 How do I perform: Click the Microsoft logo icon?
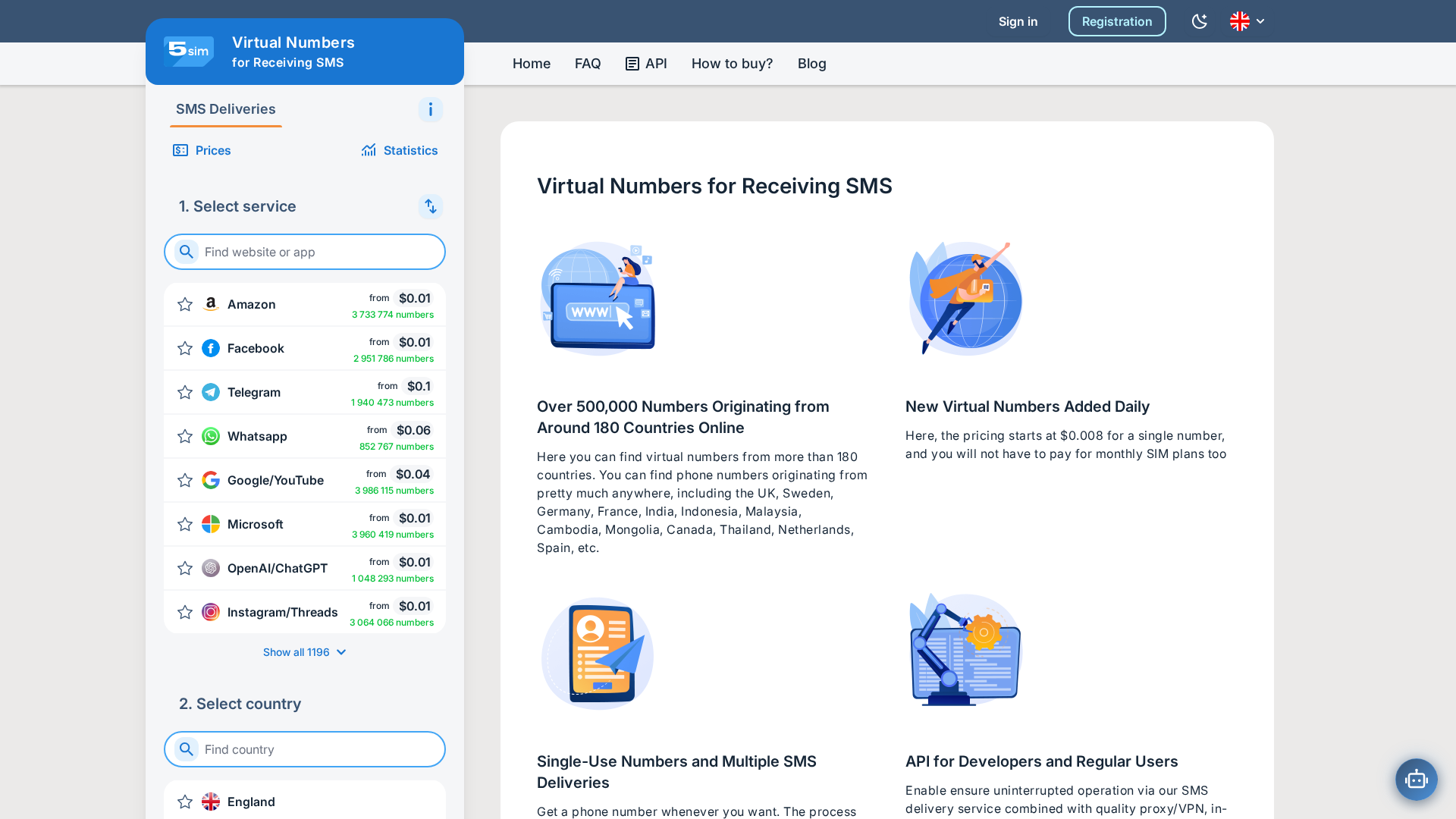(x=211, y=524)
